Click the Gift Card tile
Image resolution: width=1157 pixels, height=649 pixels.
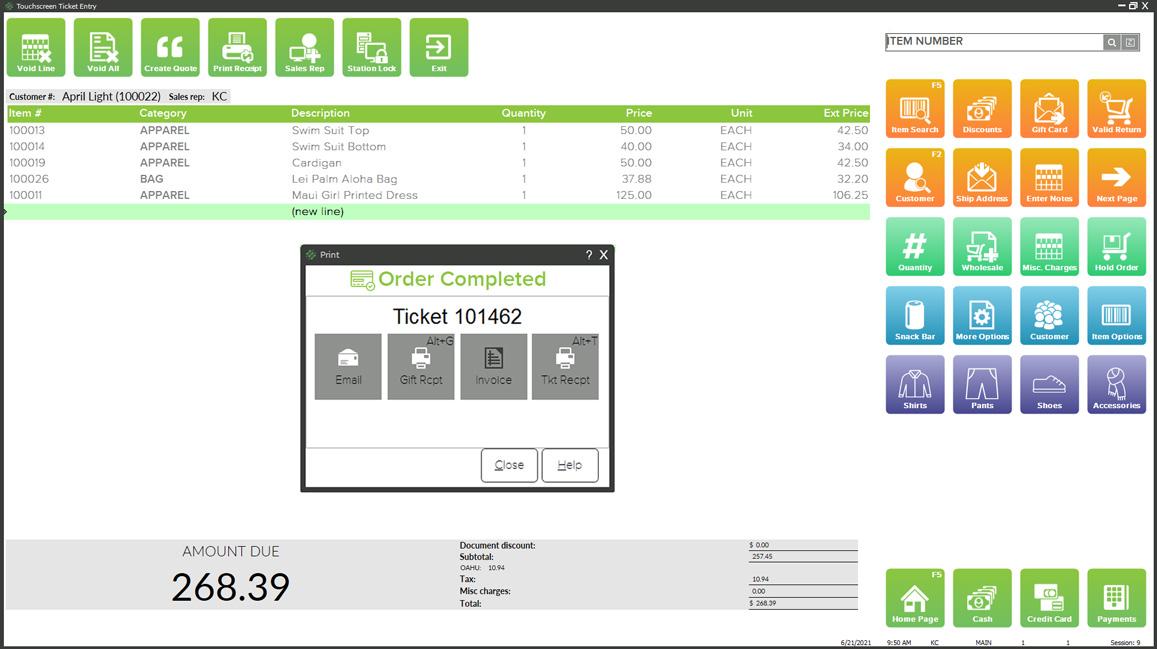tap(1049, 108)
